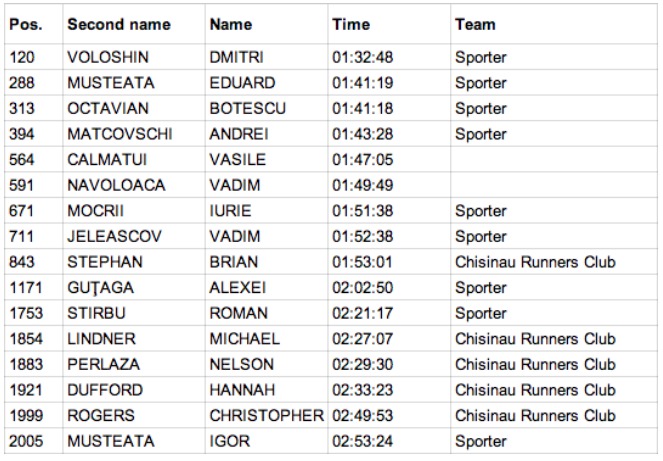Select the time 02:02:50 cell
The height and width of the screenshot is (461, 663).
389,287
